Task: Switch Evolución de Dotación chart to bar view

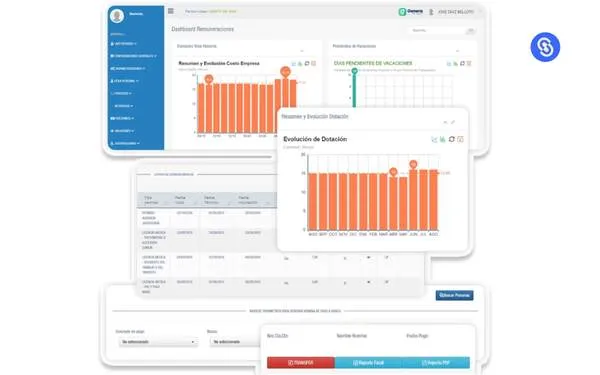Action: pyautogui.click(x=443, y=139)
